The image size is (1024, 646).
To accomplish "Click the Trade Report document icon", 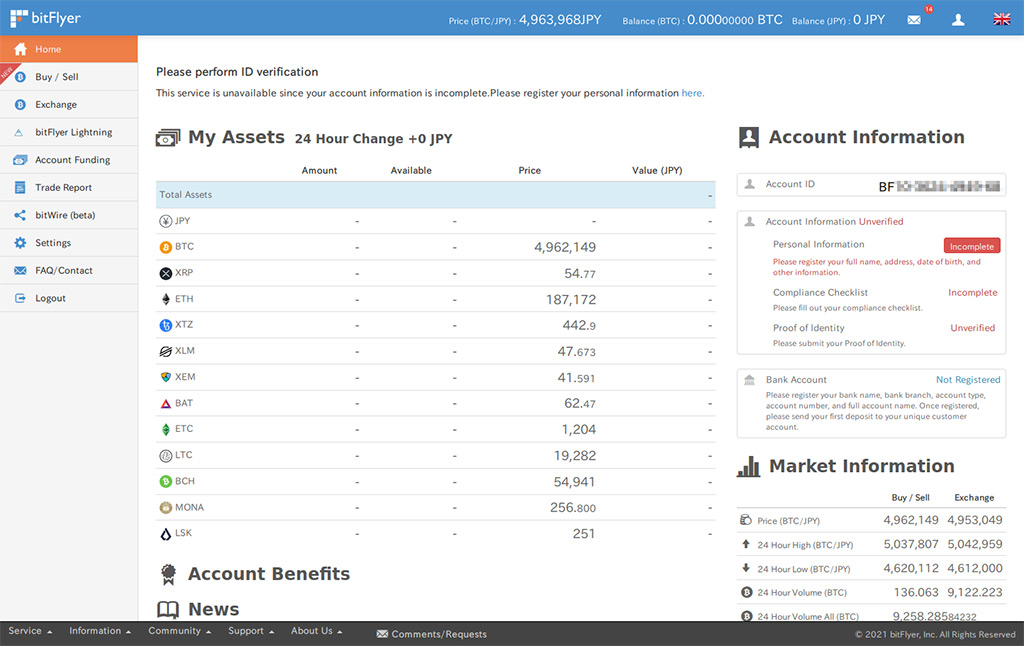I will 20,187.
